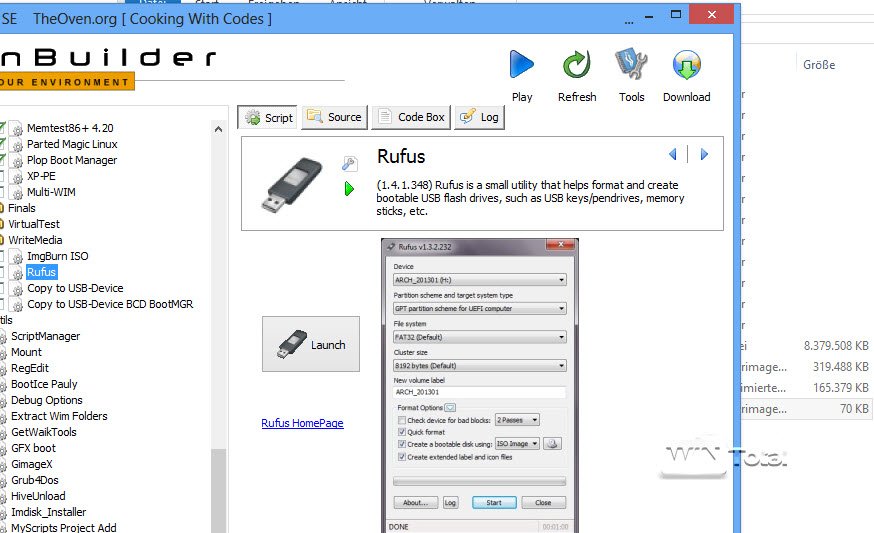Select Memtest86+ 4.20 in the tree
The image size is (874, 533).
point(70,128)
